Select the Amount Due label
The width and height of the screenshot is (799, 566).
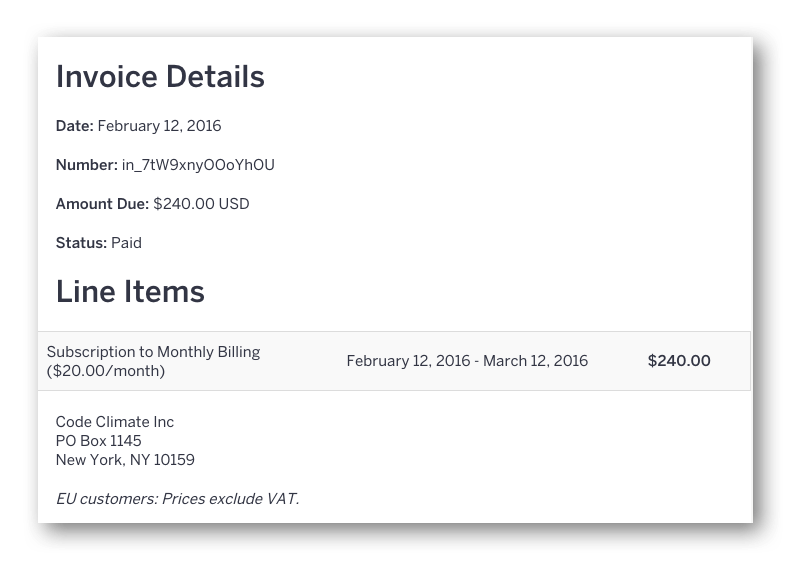[x=102, y=204]
